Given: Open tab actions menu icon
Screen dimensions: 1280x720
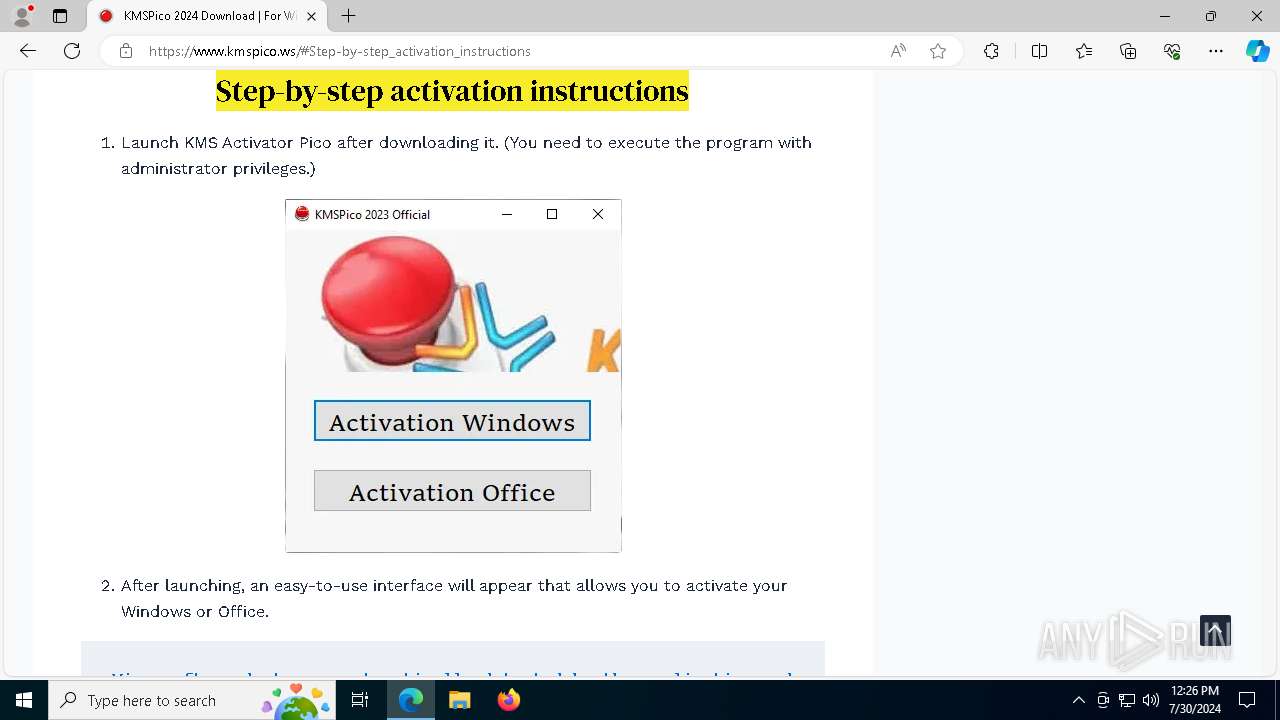Looking at the screenshot, I should point(60,16).
